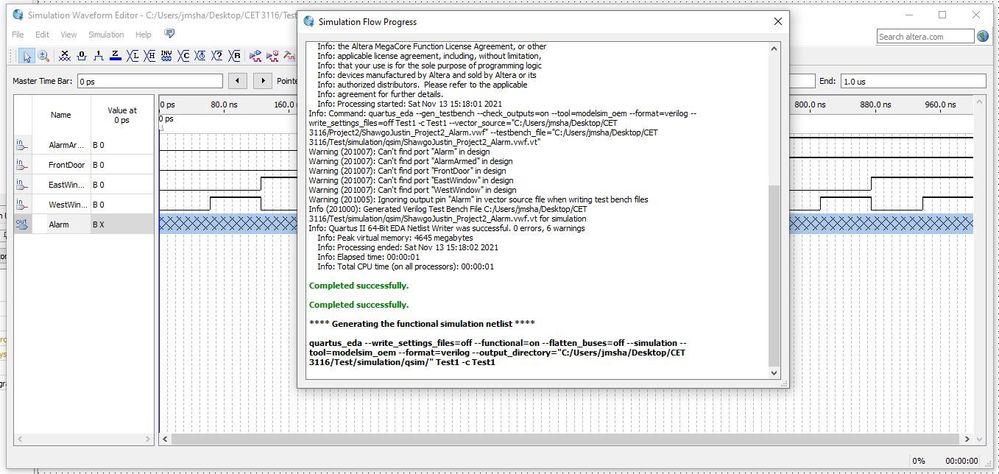Click the 80.0 ns ruler mark
Image resolution: width=999 pixels, height=474 pixels.
(223, 104)
